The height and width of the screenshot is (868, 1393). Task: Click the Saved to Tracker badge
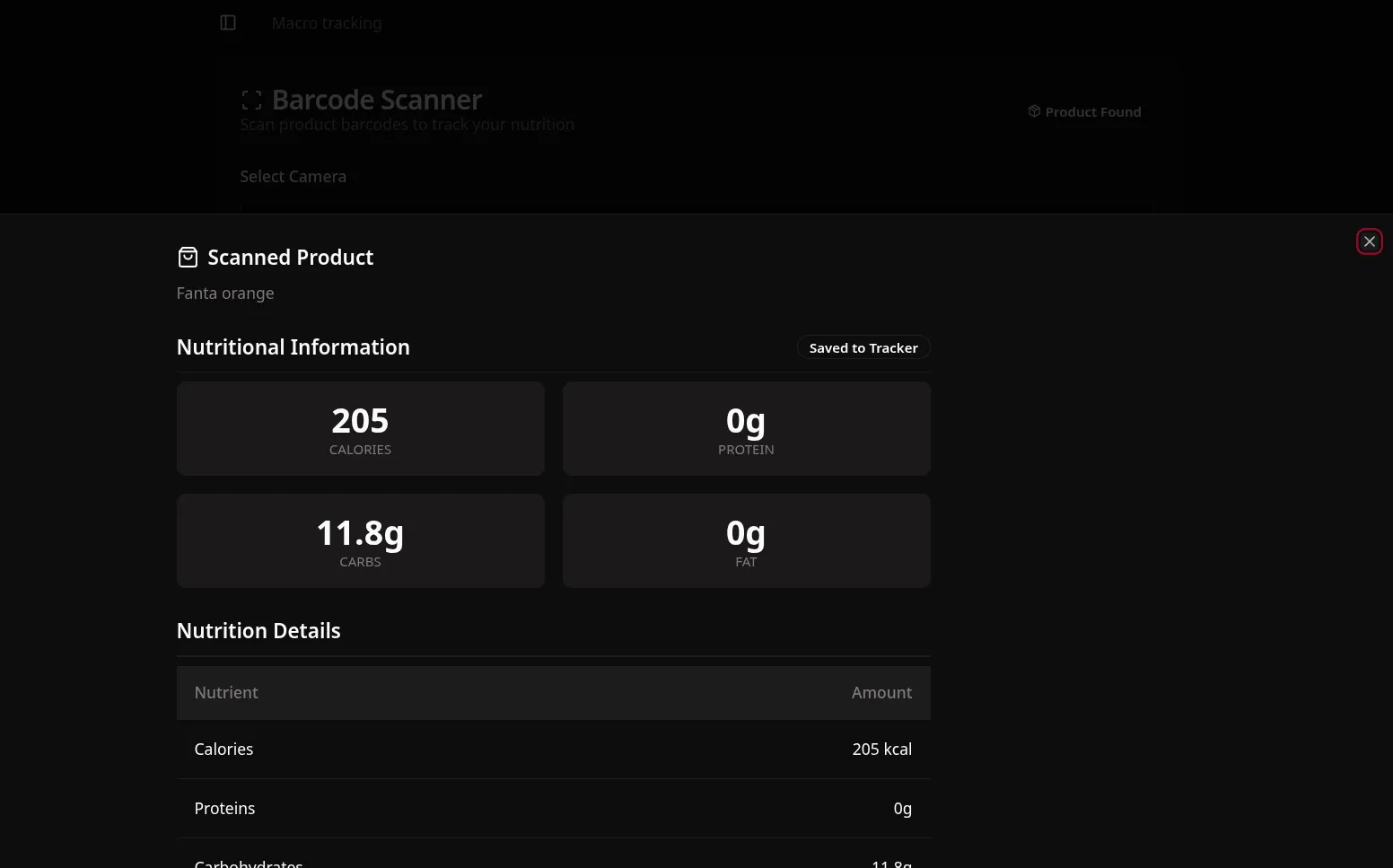click(863, 347)
